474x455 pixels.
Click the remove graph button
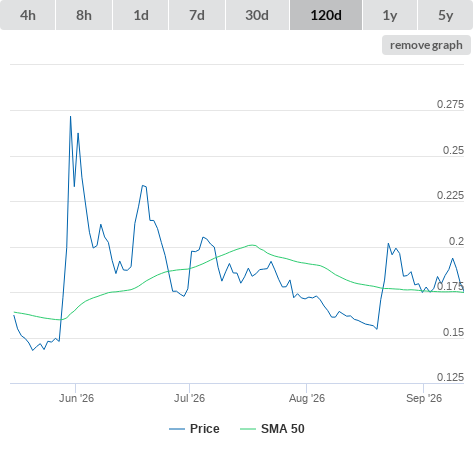coord(426,45)
